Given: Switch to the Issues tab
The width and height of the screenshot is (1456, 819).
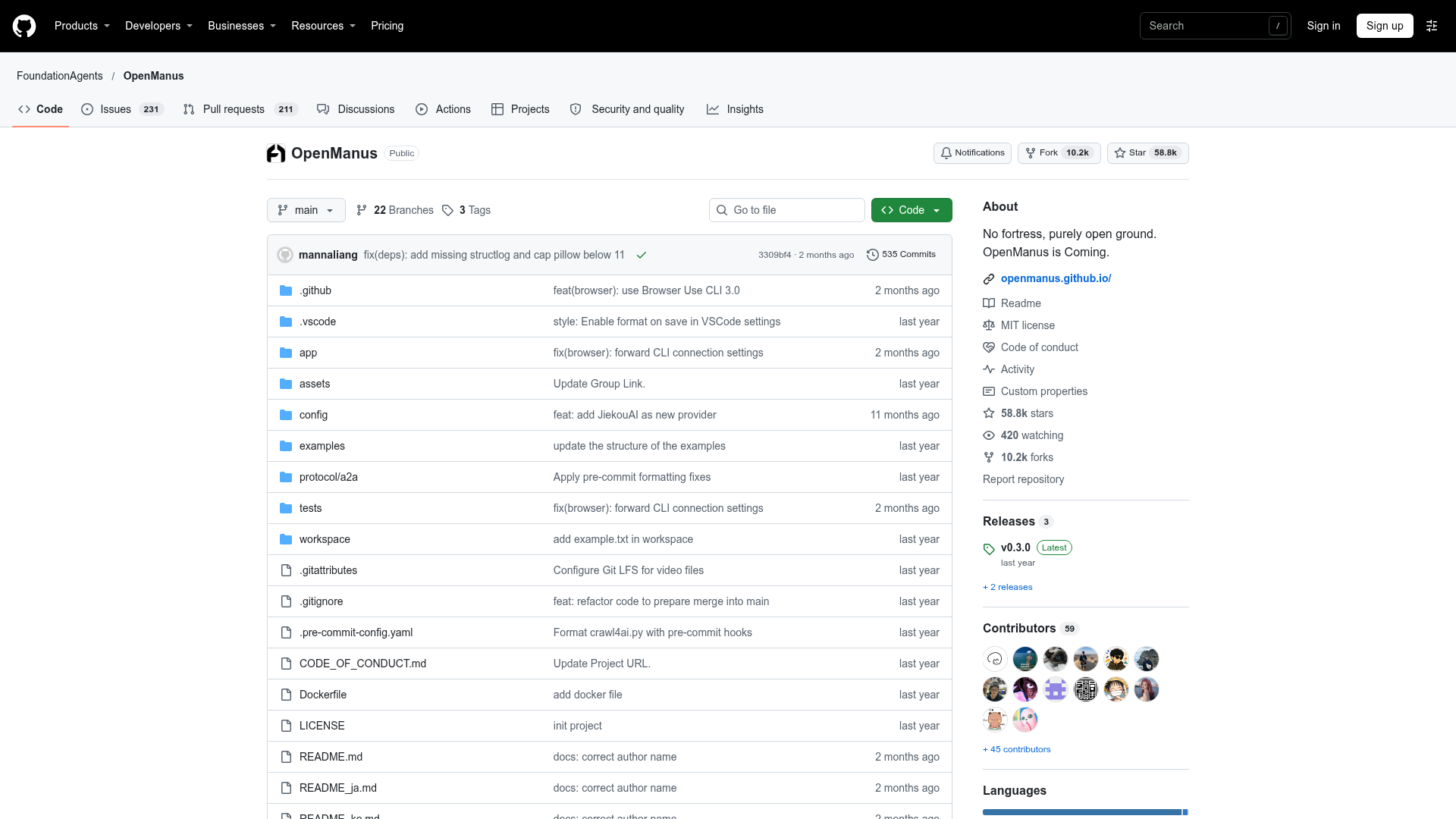Looking at the screenshot, I should pos(122,109).
